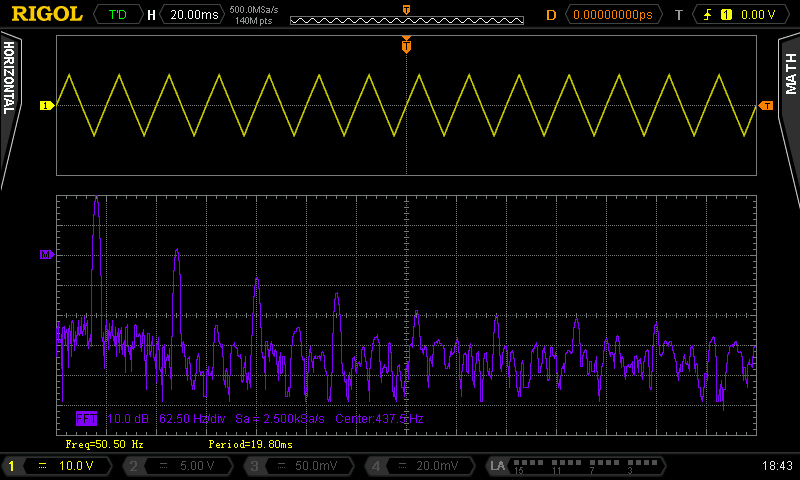This screenshot has width=800, height=480.
Task: Click the waveform memory overview bar
Action: (x=407, y=20)
